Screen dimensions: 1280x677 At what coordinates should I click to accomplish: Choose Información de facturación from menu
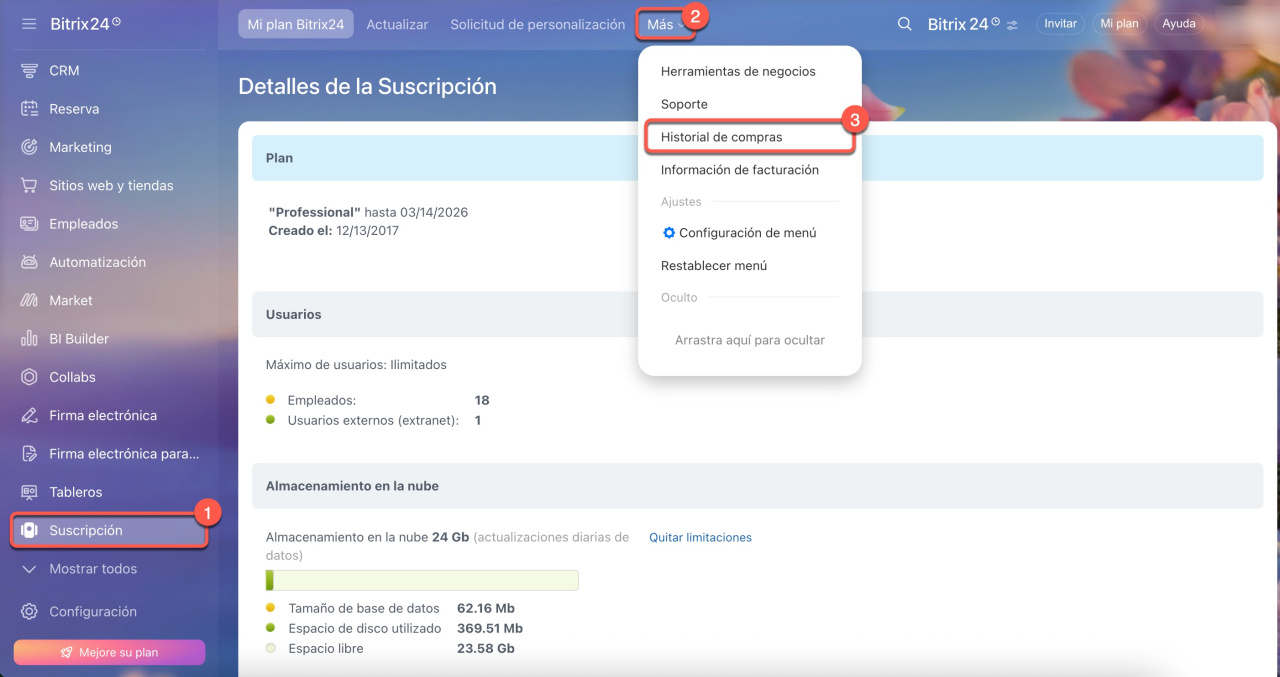pyautogui.click(x=739, y=170)
